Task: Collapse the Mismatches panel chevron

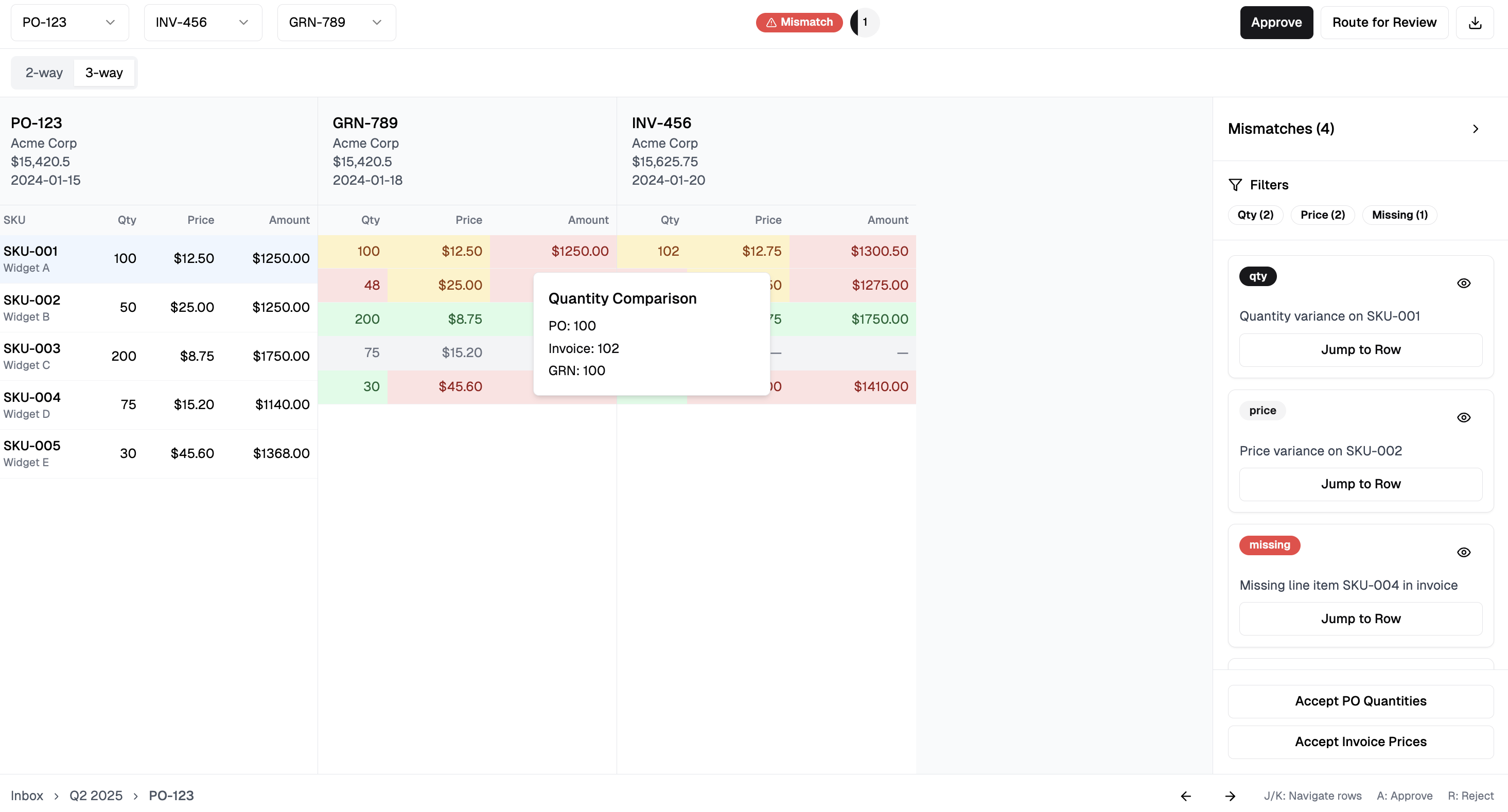Action: pyautogui.click(x=1475, y=129)
